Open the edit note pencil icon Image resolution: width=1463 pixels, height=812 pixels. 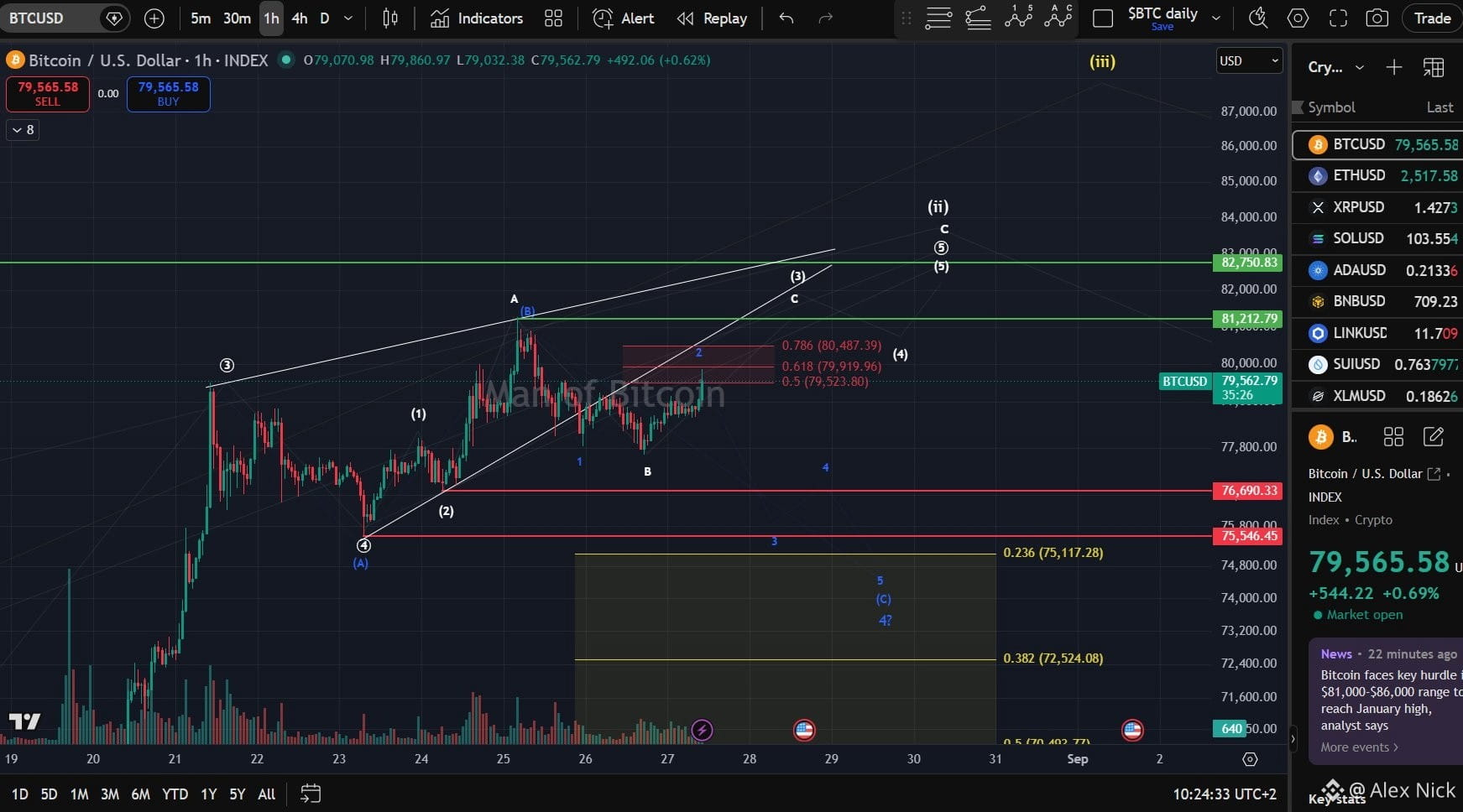click(x=1434, y=437)
